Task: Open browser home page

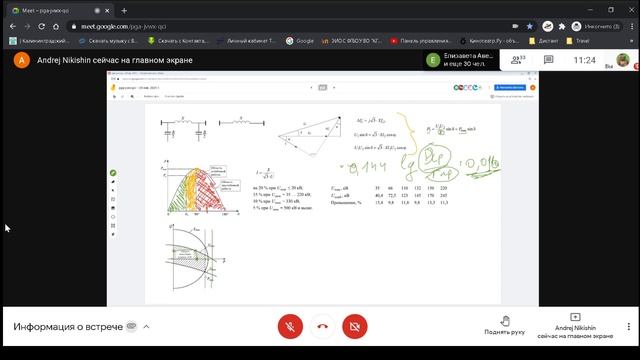Action: tap(56, 27)
